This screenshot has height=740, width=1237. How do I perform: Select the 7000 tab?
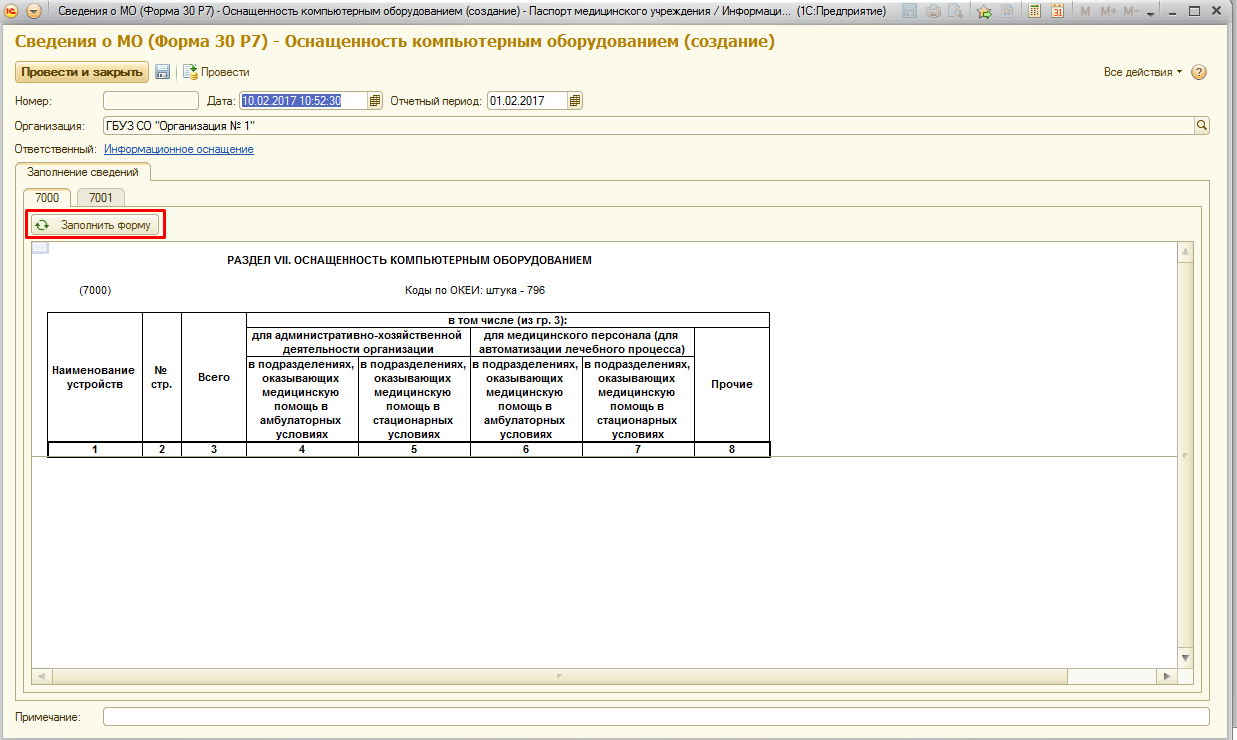47,198
